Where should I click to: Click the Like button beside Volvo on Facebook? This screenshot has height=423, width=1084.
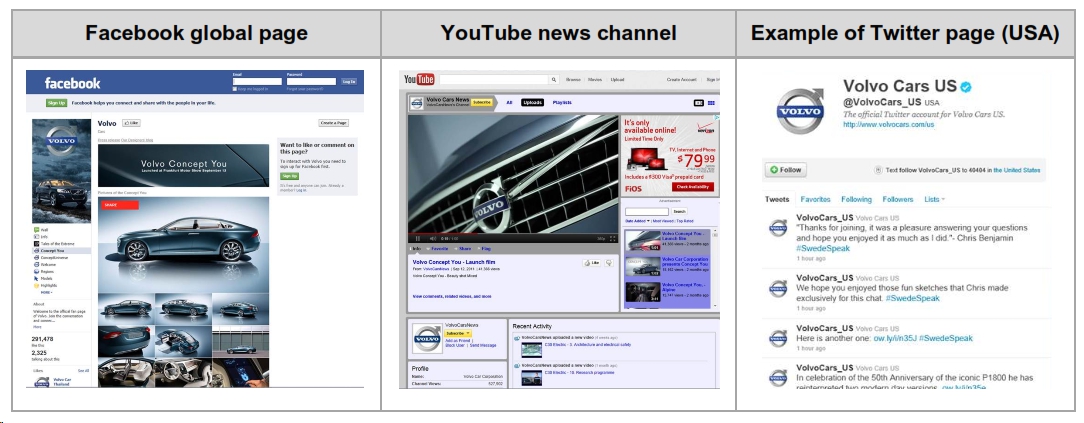(x=131, y=122)
